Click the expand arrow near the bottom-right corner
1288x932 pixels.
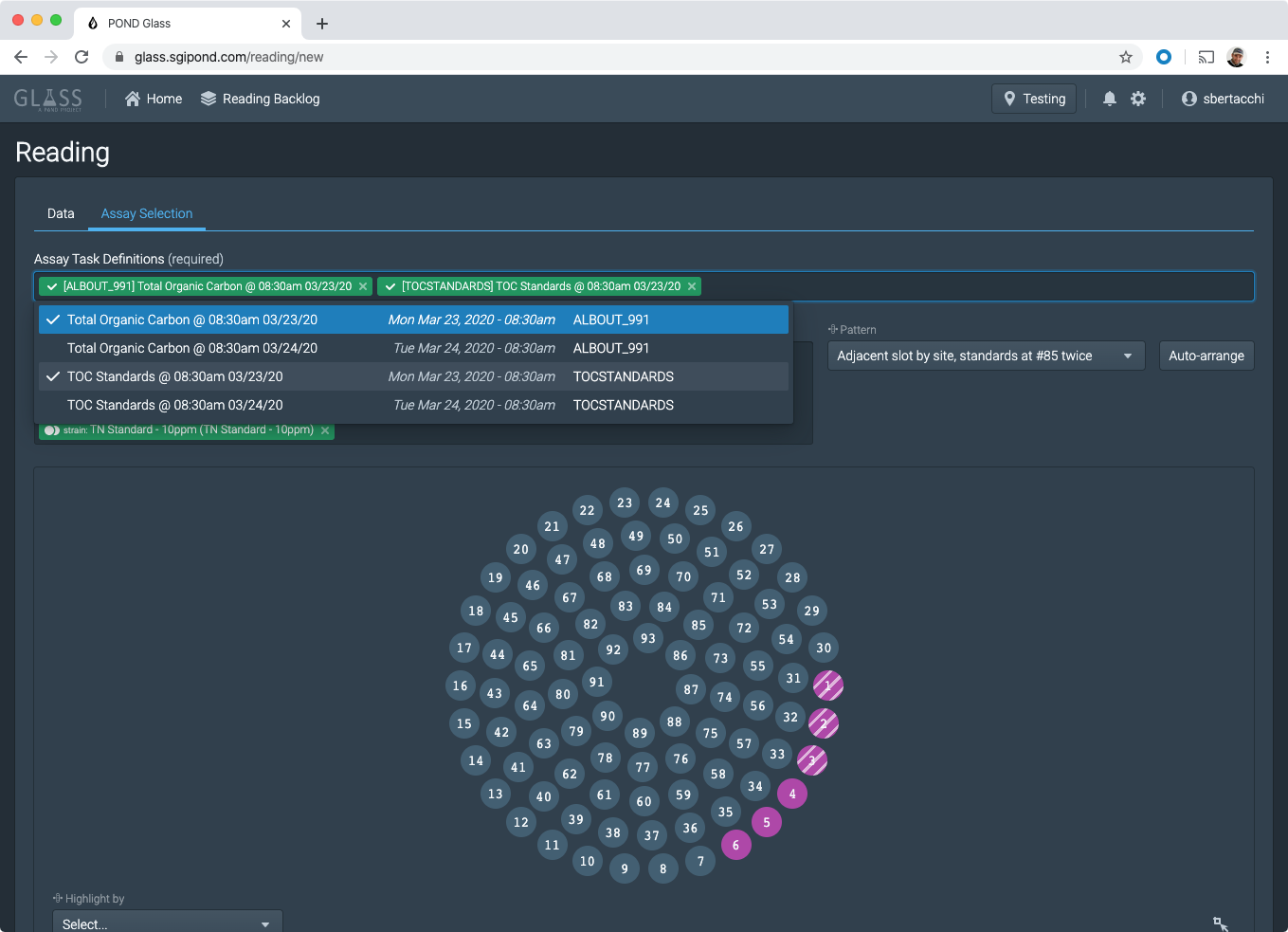[1220, 923]
